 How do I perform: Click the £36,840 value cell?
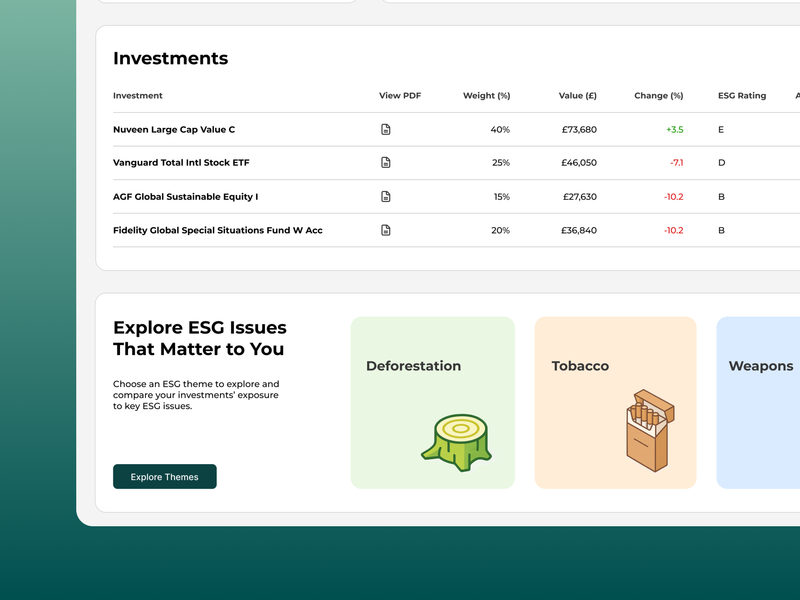coord(579,230)
